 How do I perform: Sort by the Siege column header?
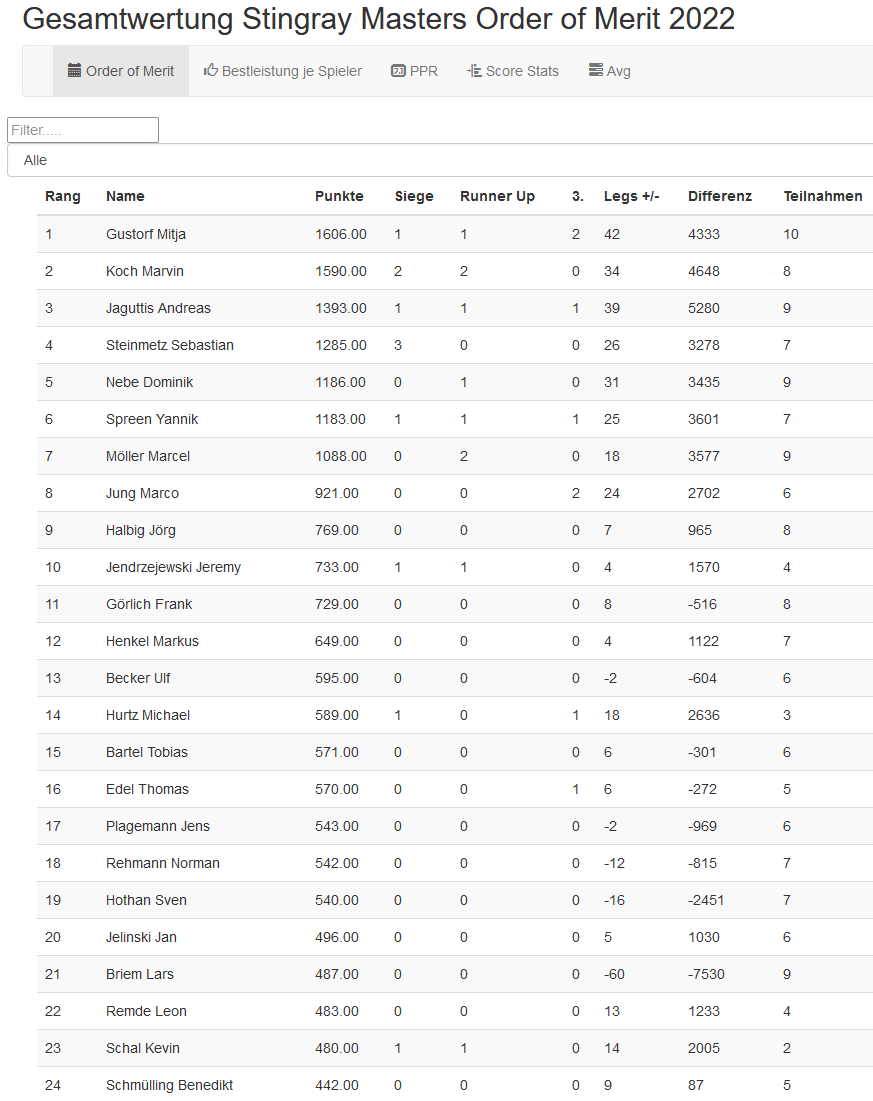[414, 196]
